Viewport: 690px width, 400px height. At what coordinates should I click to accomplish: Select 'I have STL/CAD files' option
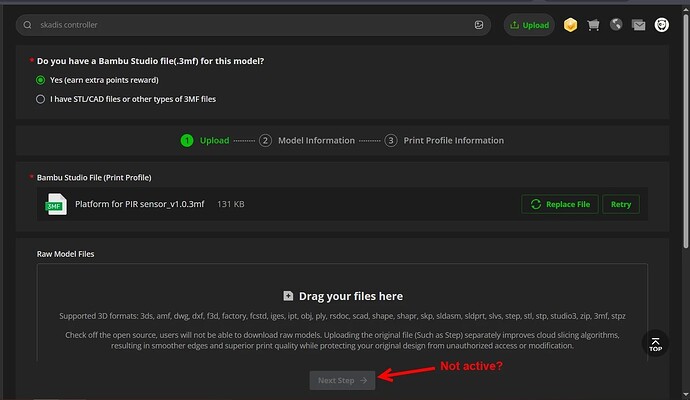(126, 99)
